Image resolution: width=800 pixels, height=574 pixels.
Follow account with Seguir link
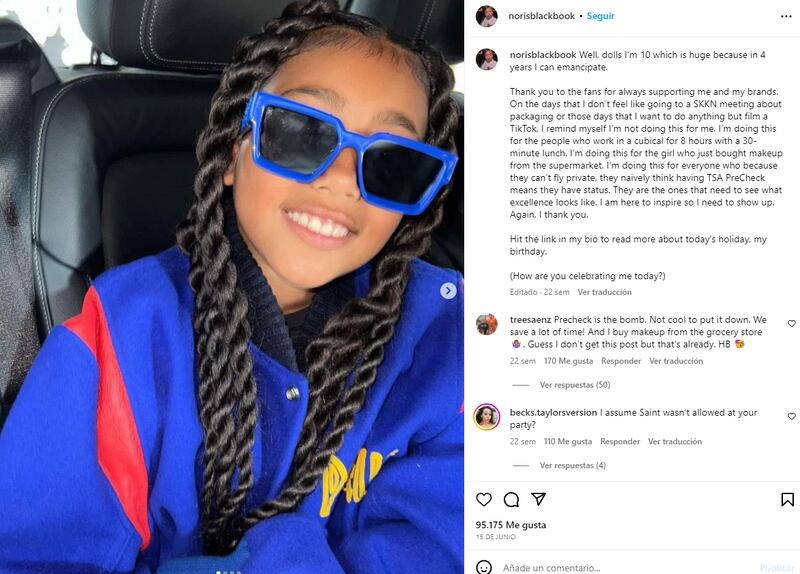tap(601, 16)
